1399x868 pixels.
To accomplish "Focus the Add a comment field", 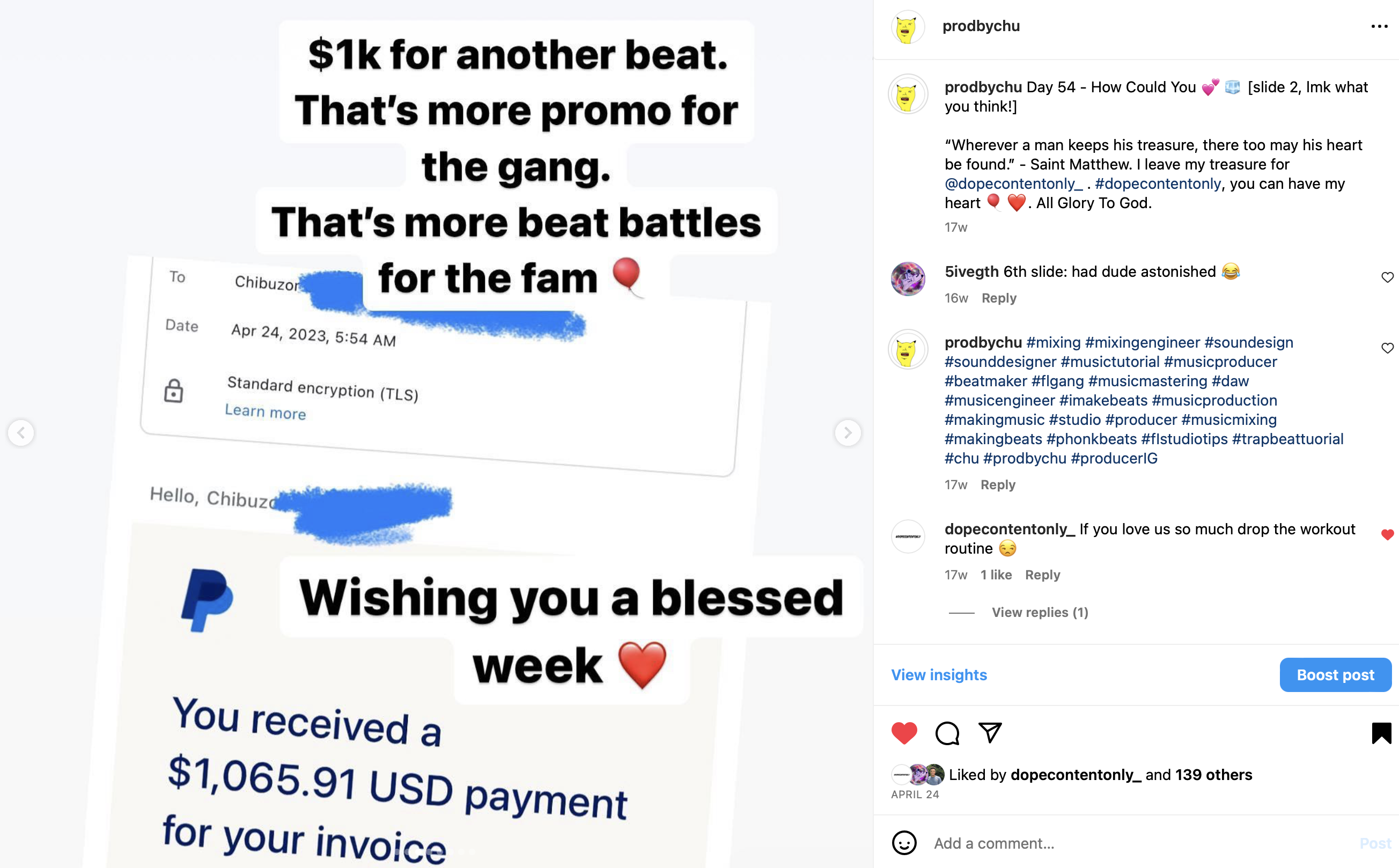I will pos(1143,843).
